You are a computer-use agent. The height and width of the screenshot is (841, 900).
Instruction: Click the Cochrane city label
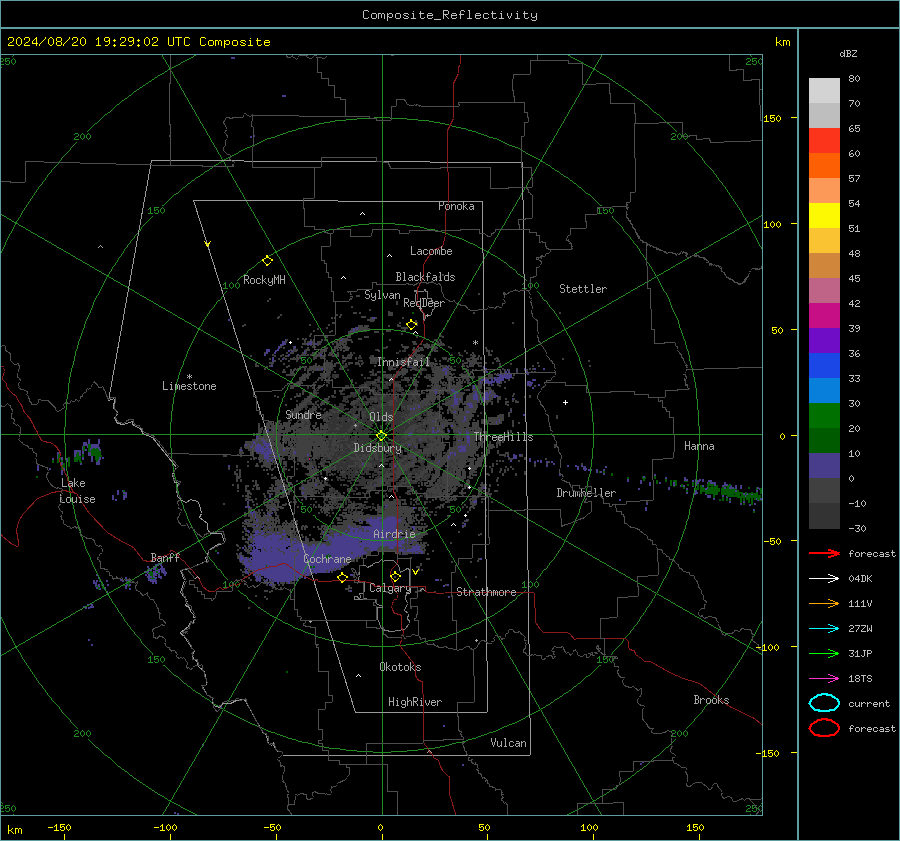[x=327, y=559]
